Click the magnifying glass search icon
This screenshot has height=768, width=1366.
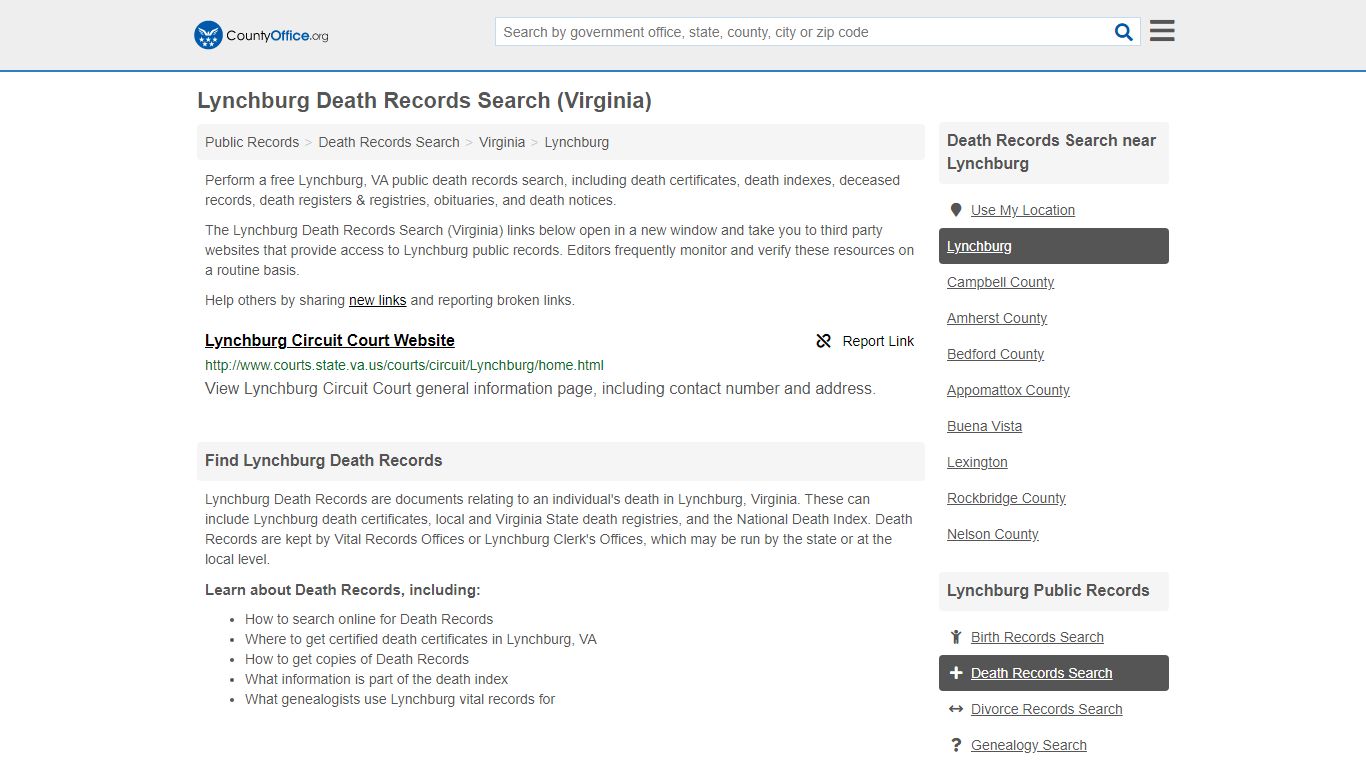[1124, 32]
